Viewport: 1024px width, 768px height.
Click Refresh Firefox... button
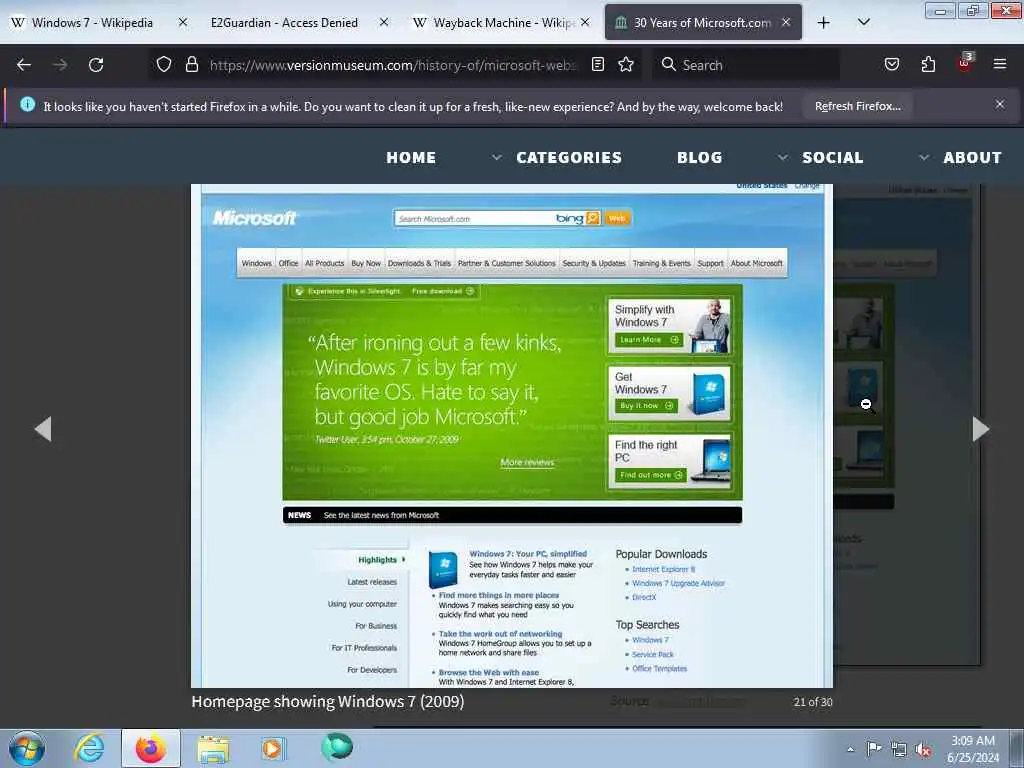click(x=857, y=106)
